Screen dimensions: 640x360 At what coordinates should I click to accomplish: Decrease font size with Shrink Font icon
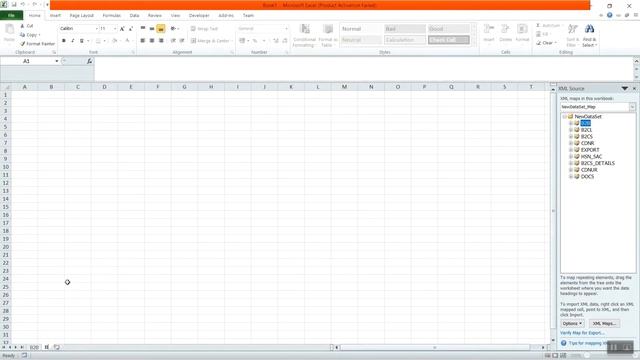click(131, 29)
